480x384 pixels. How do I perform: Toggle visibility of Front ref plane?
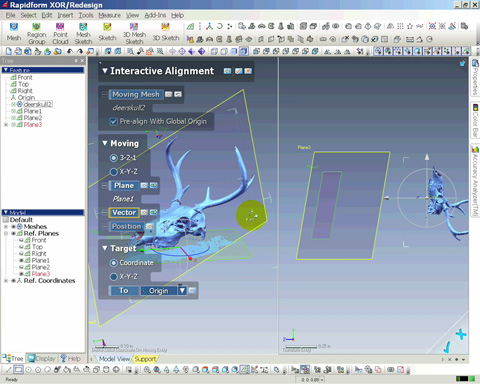click(x=21, y=240)
